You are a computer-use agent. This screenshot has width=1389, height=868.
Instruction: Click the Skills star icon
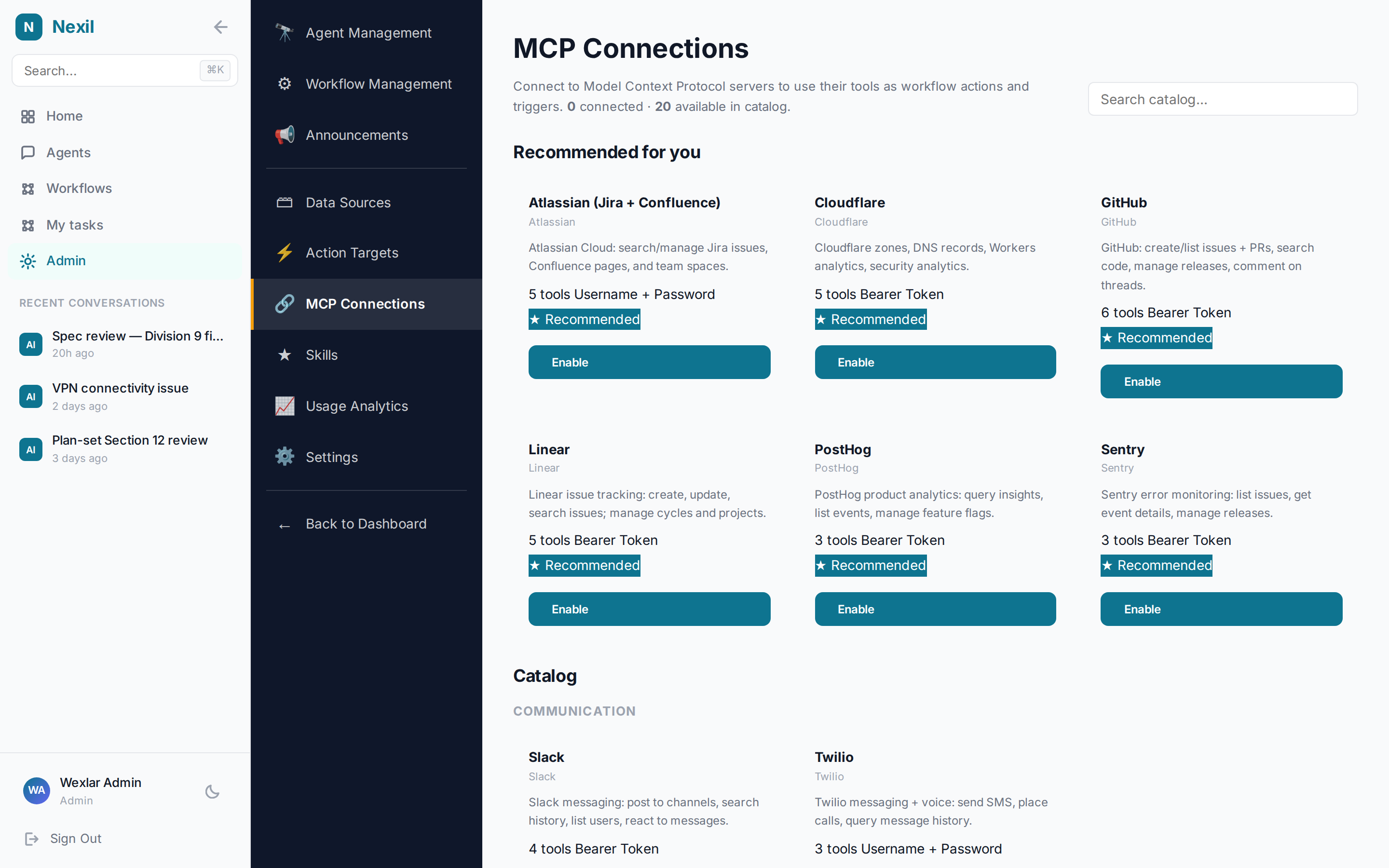tap(285, 355)
